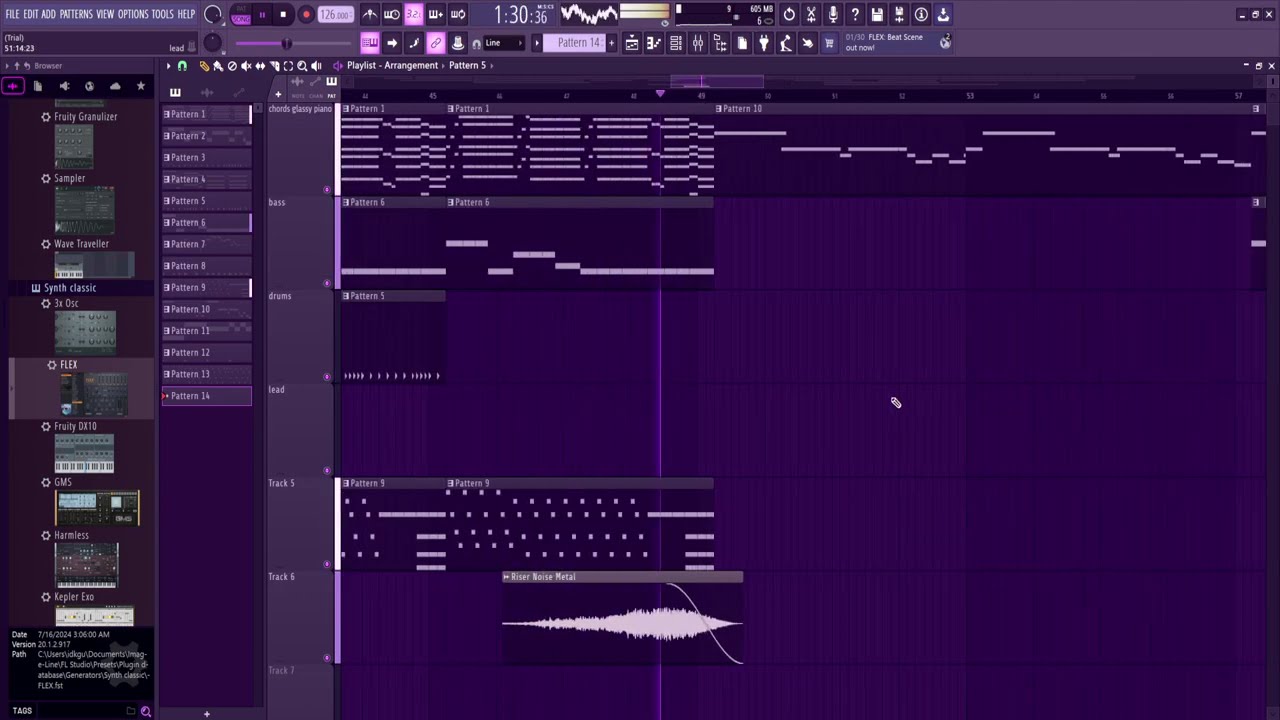The image size is (1280, 720).
Task: Select the Slice tool in Playlist
Action: 274,66
